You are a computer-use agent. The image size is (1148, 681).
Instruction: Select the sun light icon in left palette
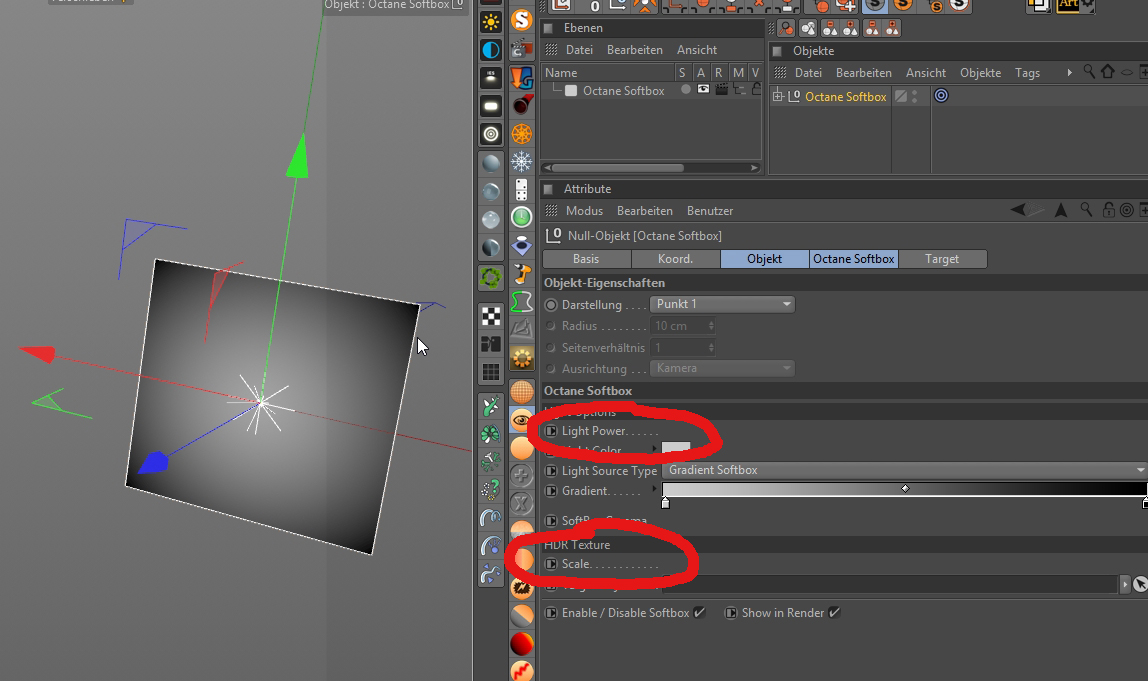click(x=491, y=22)
